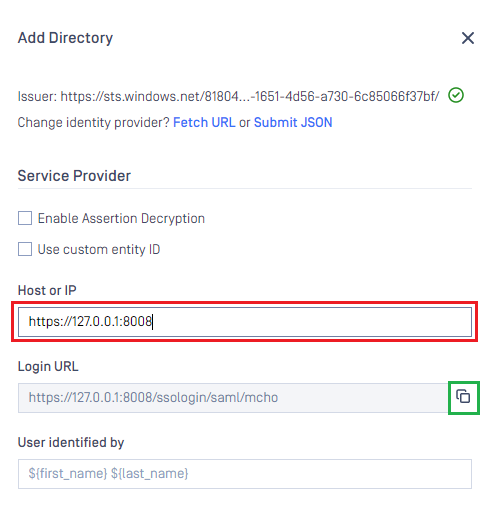The height and width of the screenshot is (505, 491).
Task: Focus the Host or IP input field
Action: pyautogui.click(x=245, y=322)
